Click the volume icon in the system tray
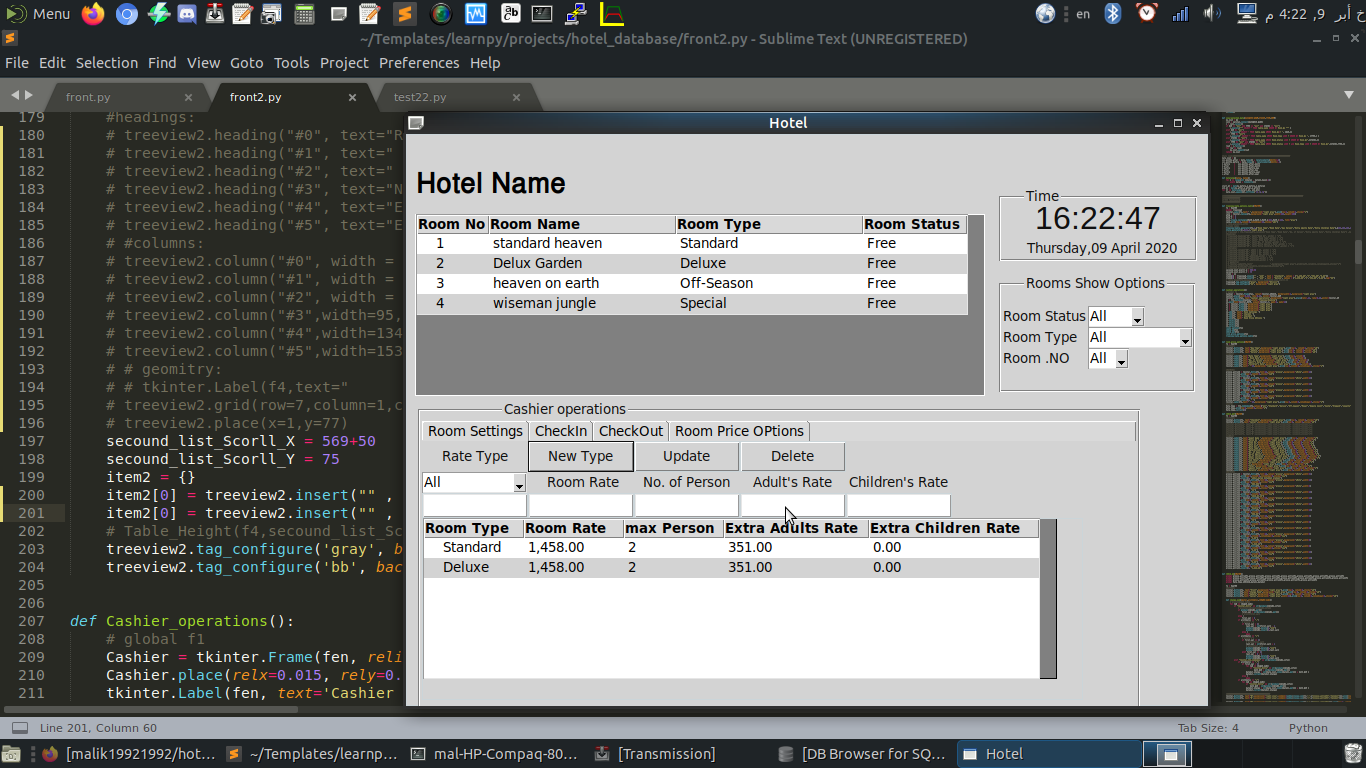This screenshot has width=1366, height=768. [x=1211, y=14]
